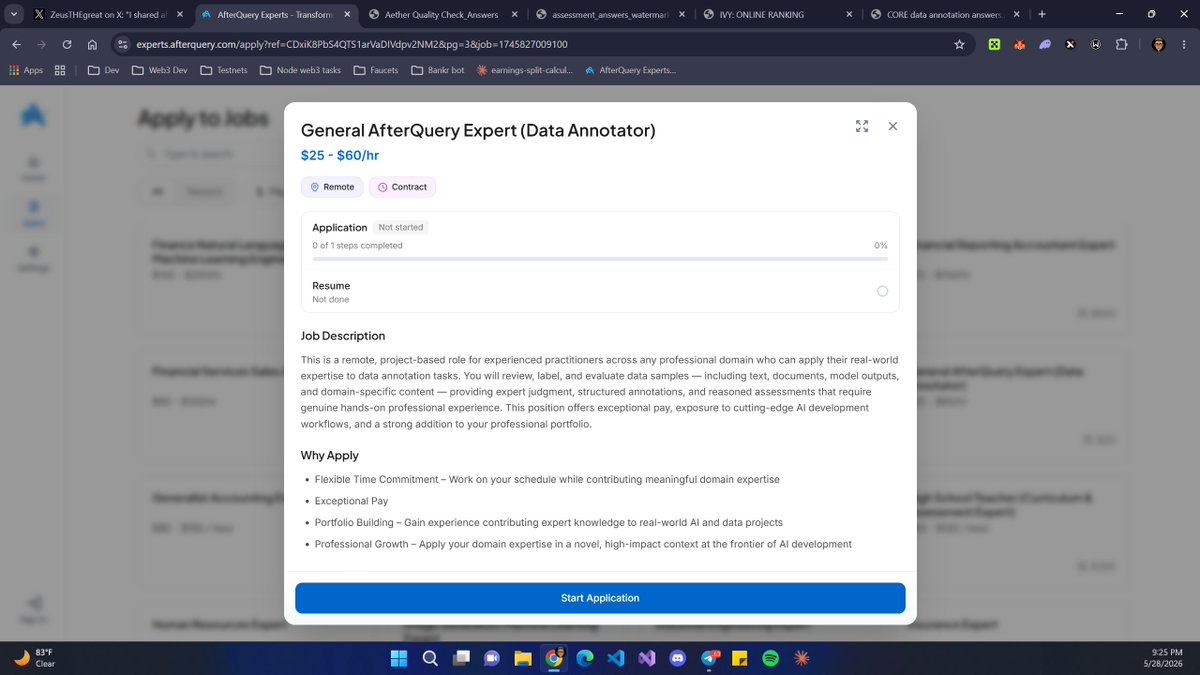Open the Apps bookmarks shortcut

pyautogui.click(x=26, y=70)
